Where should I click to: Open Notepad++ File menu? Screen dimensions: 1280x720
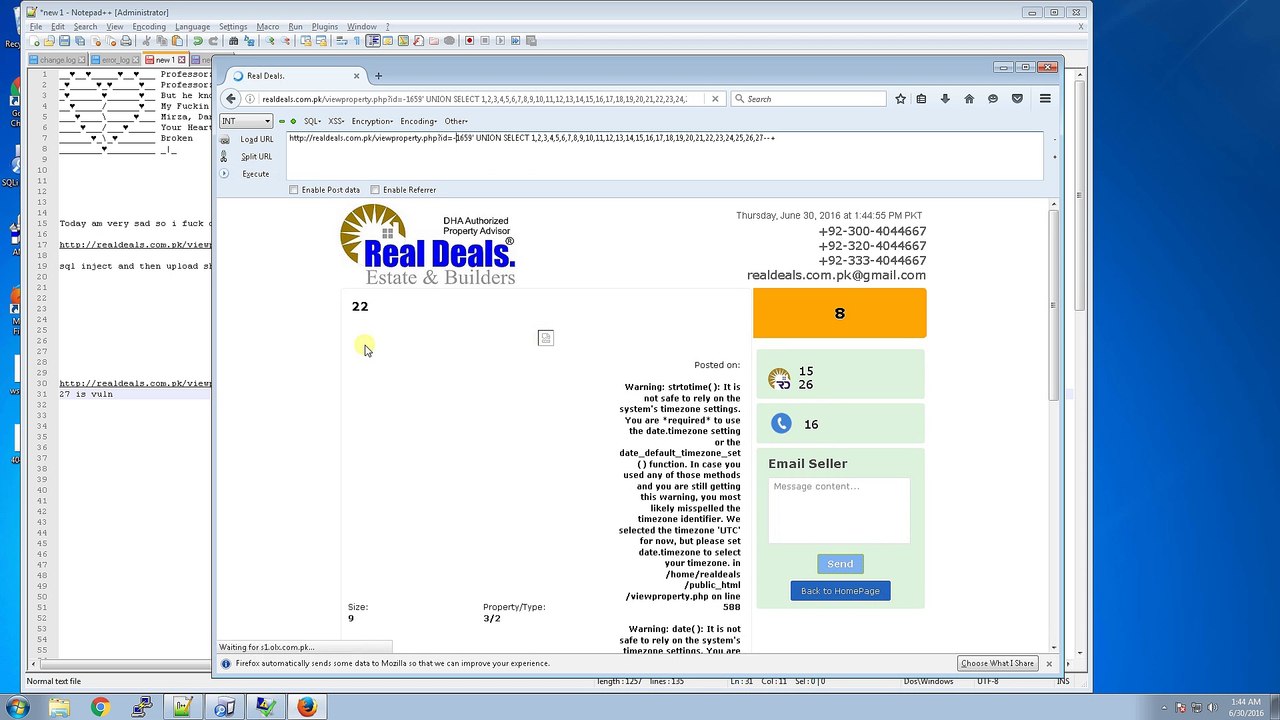point(36,27)
